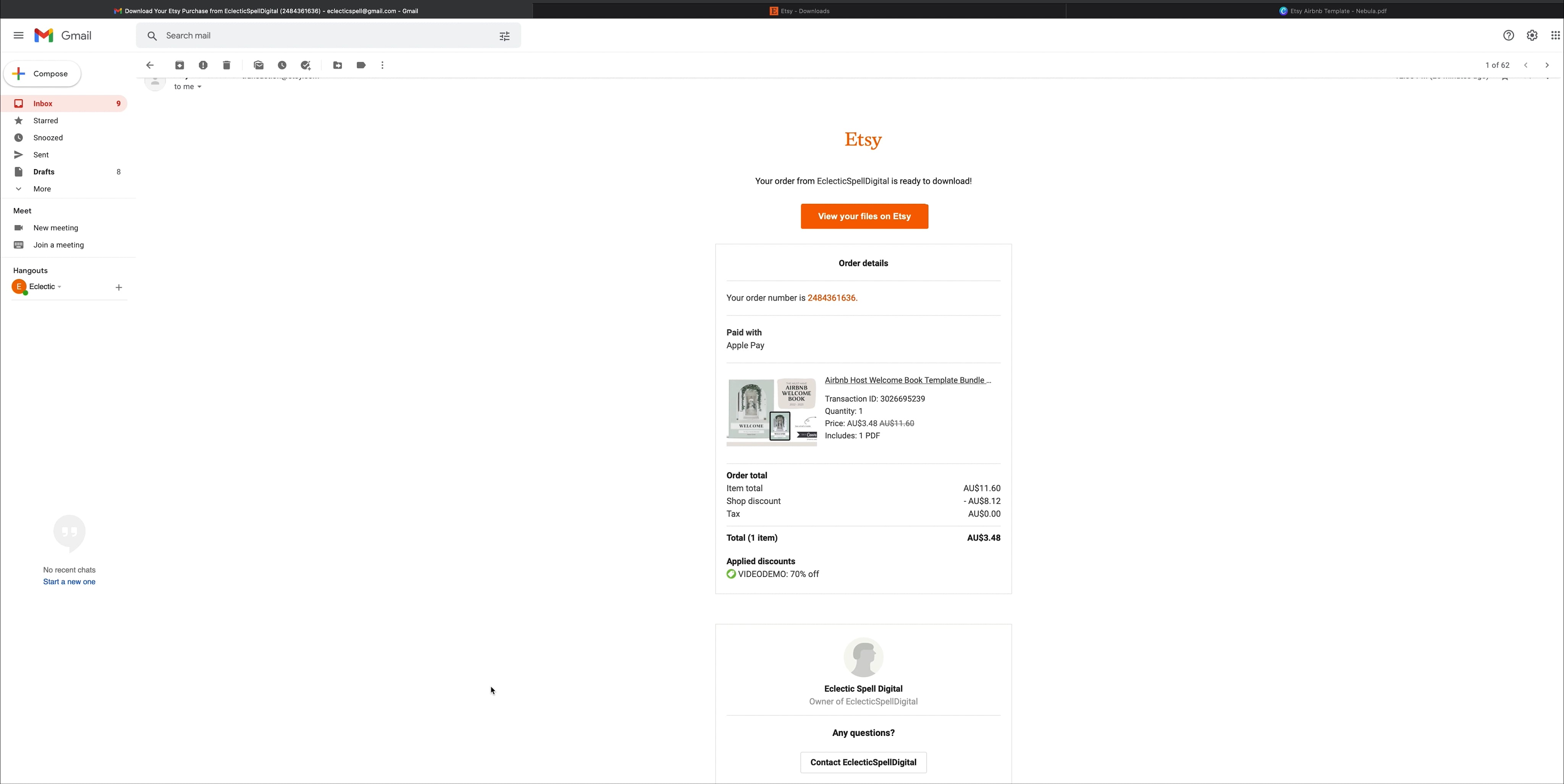Switch to the Etsy Airbnb Template Nebula.pdf tab

1333,11
